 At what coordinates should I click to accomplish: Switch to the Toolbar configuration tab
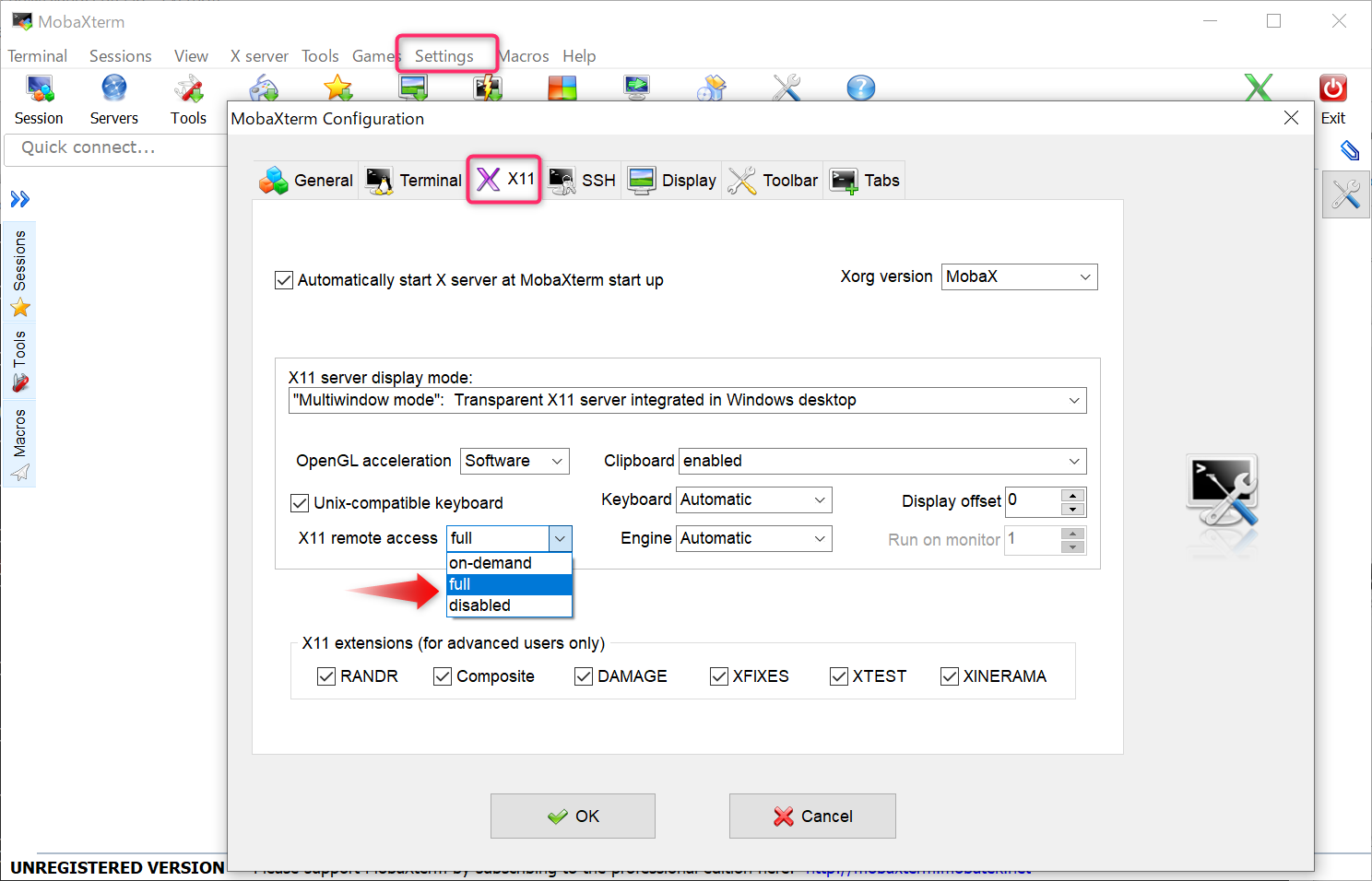(773, 181)
